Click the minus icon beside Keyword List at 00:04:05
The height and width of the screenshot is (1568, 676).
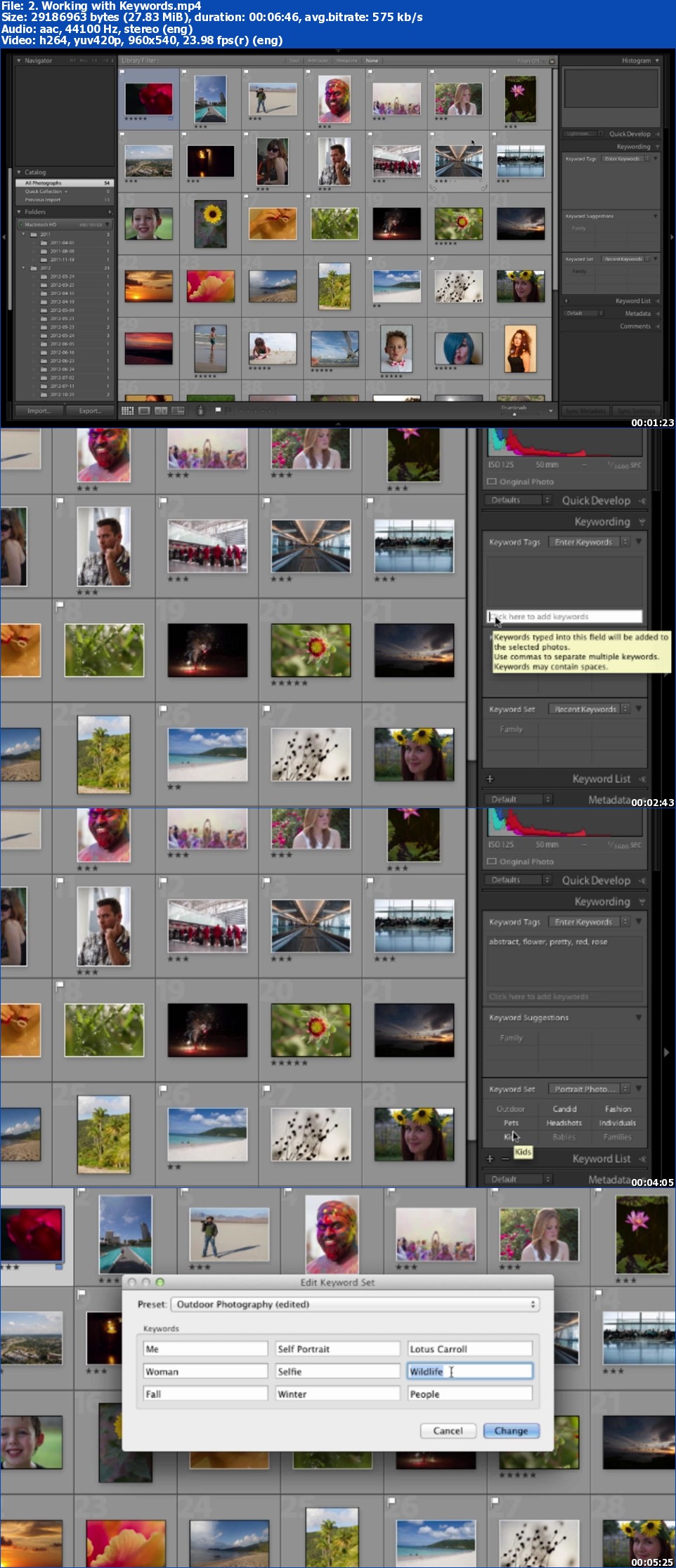[505, 1159]
